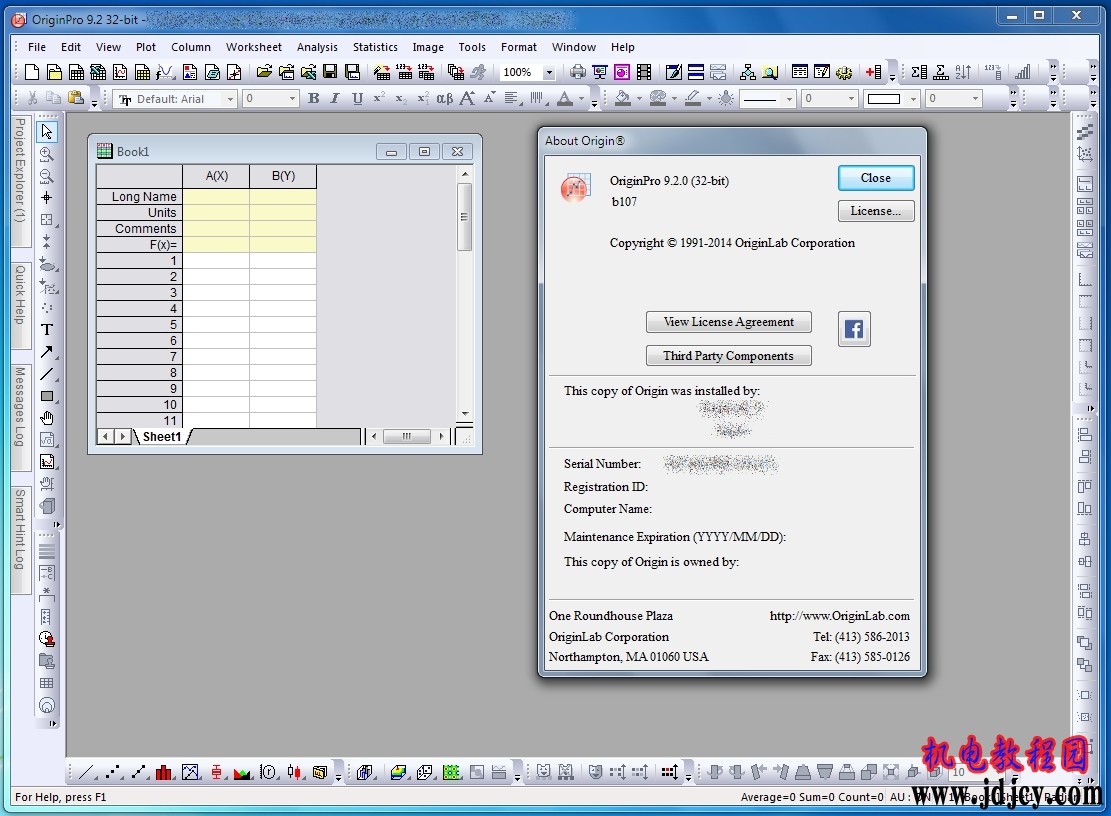Open the Statistics menu
This screenshot has width=1111, height=816.
376,47
